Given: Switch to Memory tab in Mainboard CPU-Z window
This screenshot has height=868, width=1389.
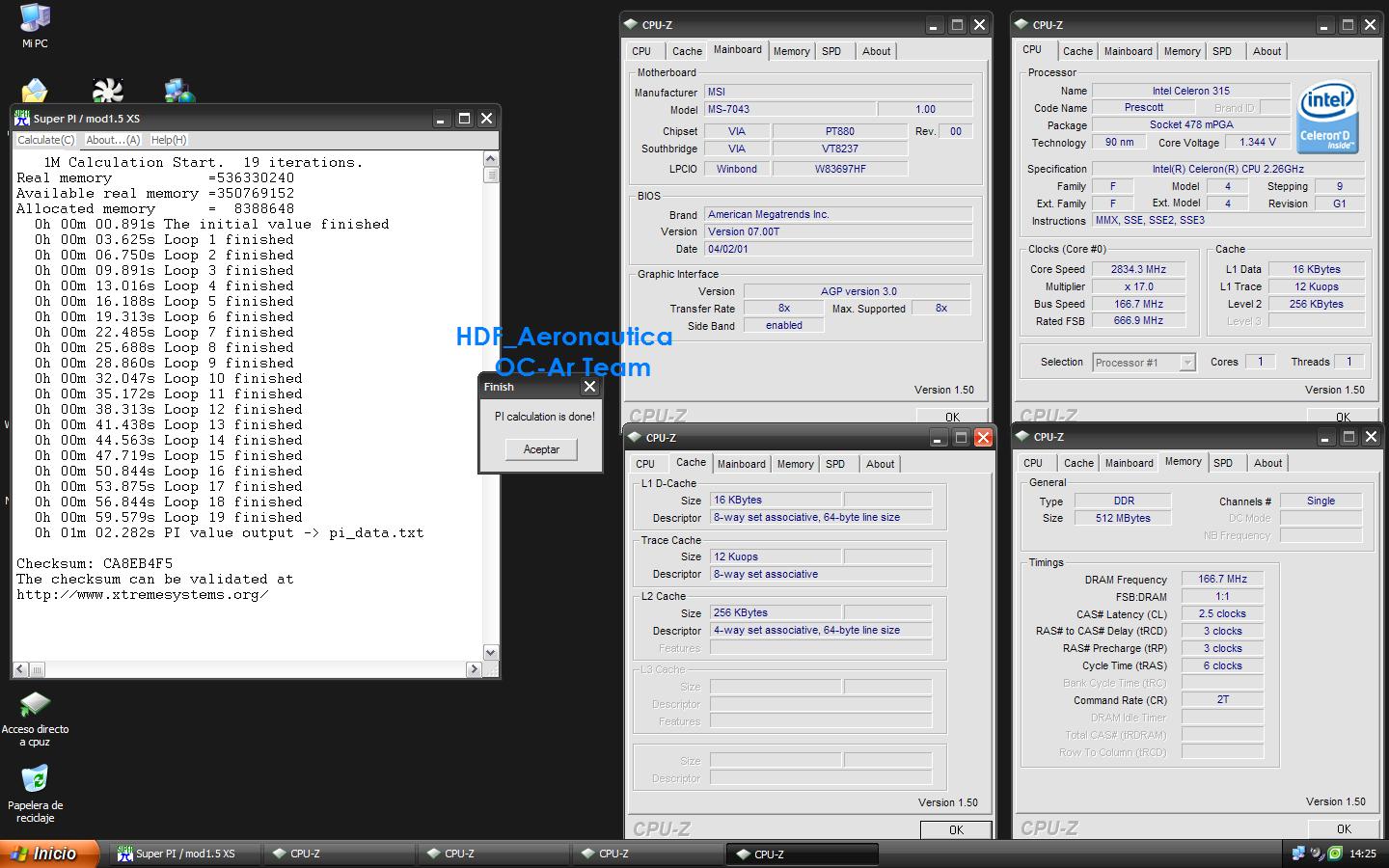Looking at the screenshot, I should 791,51.
